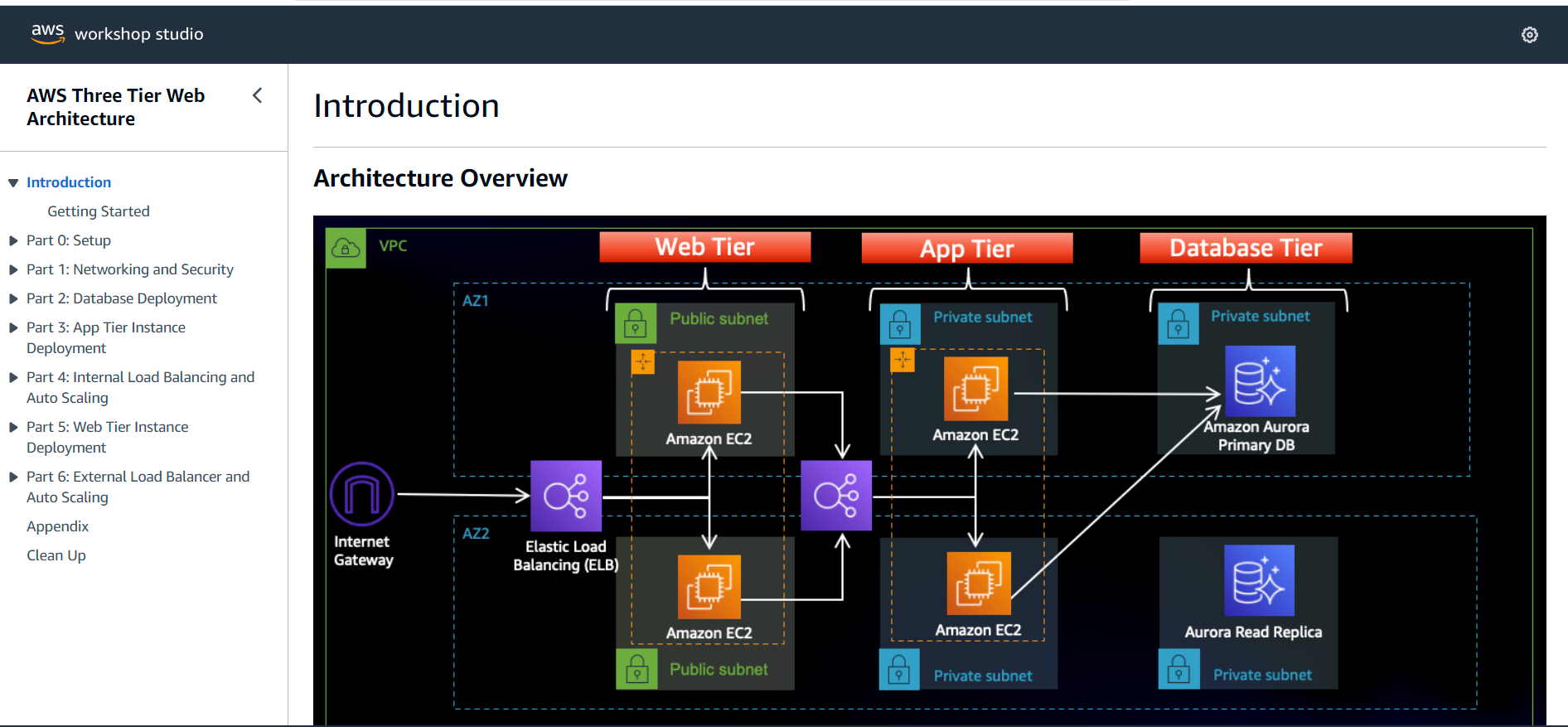Collapse sidebar with left chevron
Screen dimensions: 1568x727
coord(258,95)
